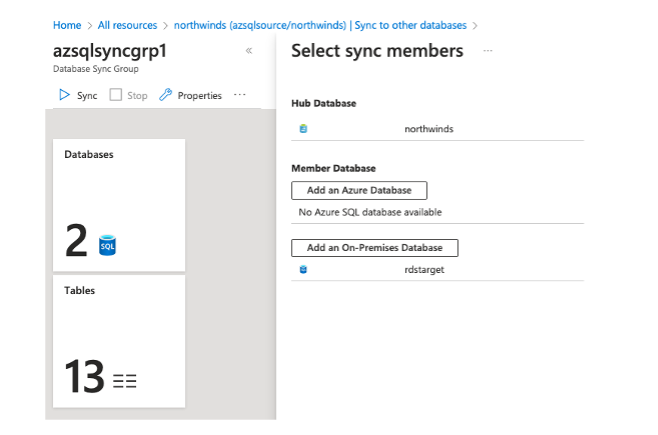Image resolution: width=658 pixels, height=435 pixels.
Task: Click 'No Azure SQL database available' text
Action: (x=370, y=212)
